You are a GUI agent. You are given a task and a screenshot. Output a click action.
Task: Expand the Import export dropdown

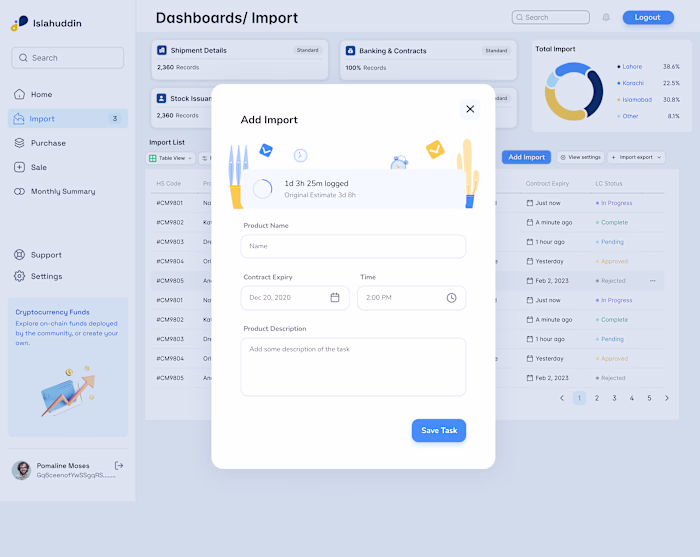point(636,157)
